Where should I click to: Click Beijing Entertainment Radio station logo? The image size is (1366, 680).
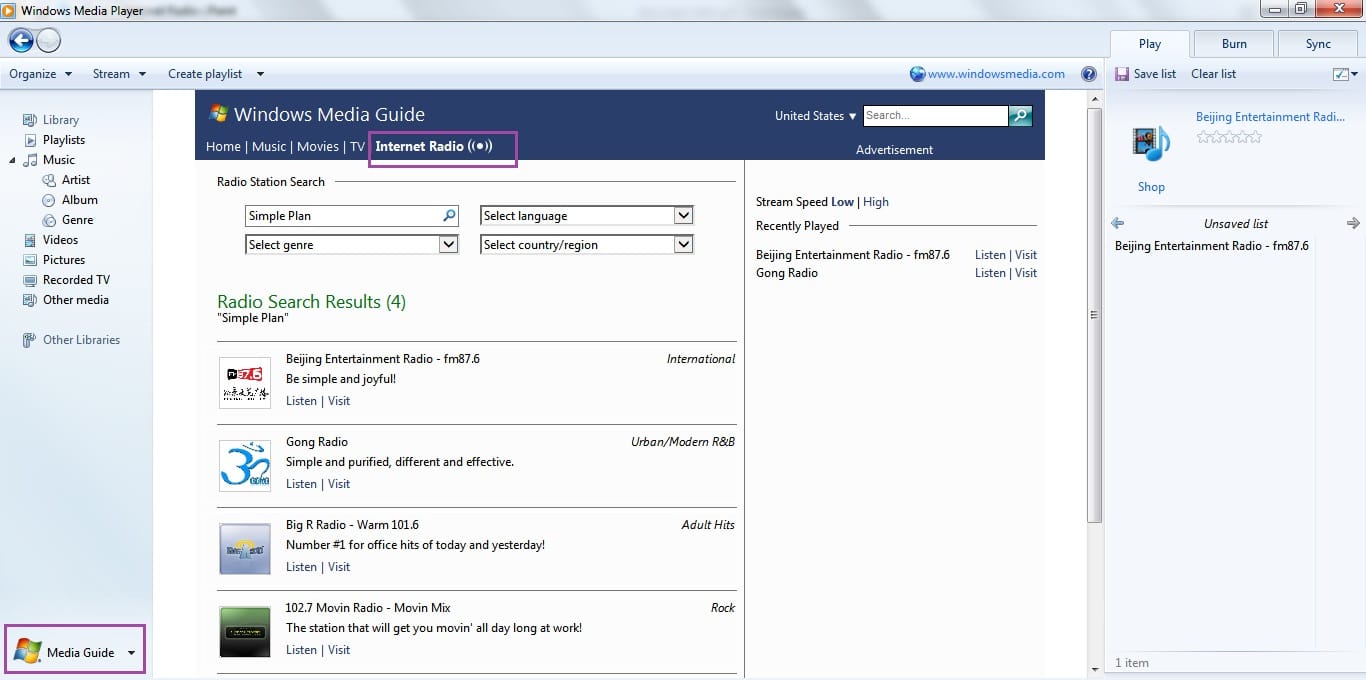[245, 383]
